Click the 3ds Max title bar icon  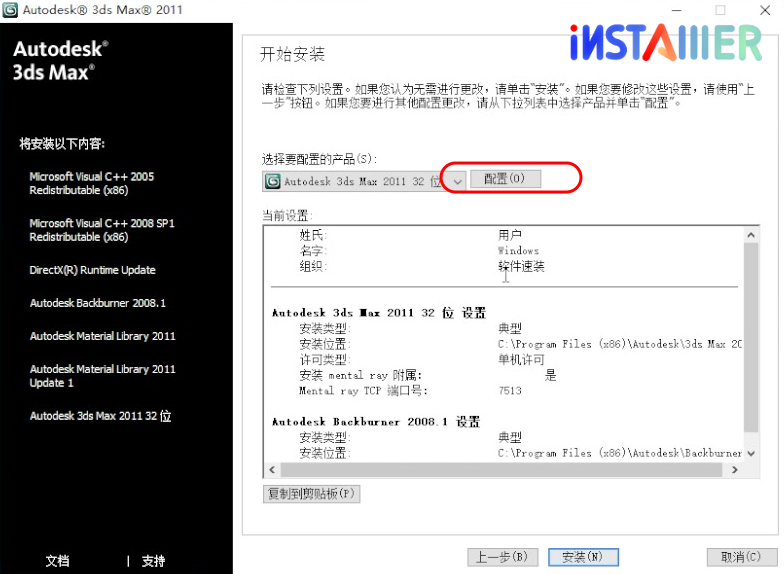(10, 10)
